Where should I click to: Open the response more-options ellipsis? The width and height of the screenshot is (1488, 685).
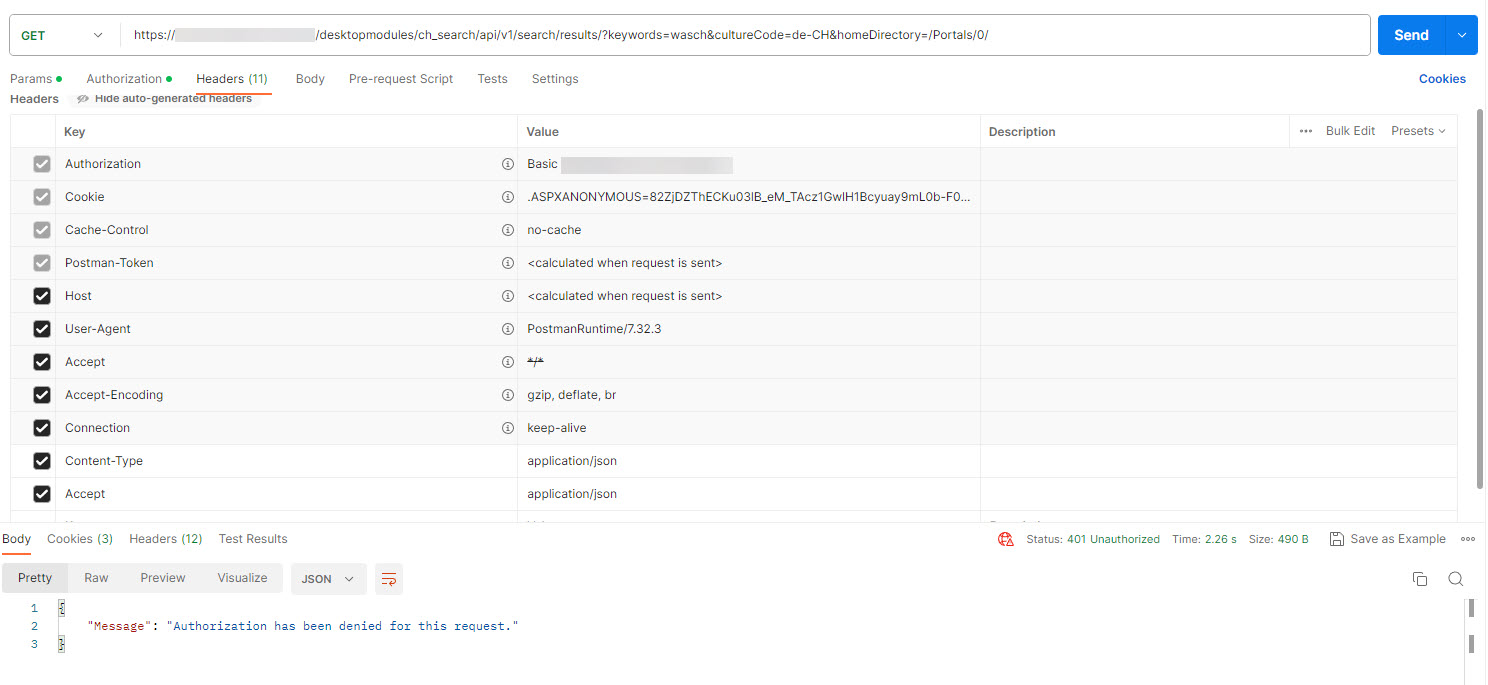pos(1468,539)
